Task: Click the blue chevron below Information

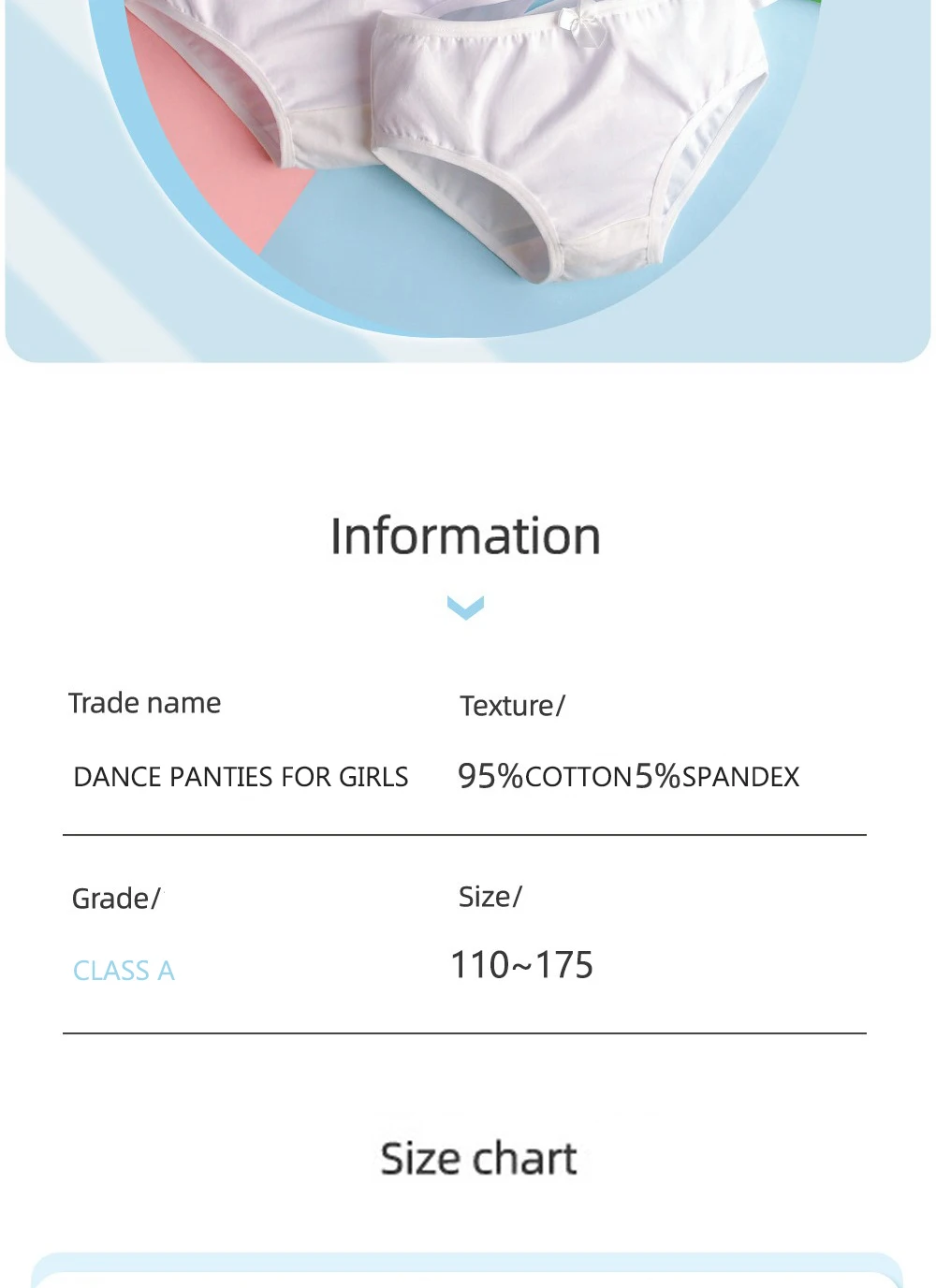Action: point(465,607)
